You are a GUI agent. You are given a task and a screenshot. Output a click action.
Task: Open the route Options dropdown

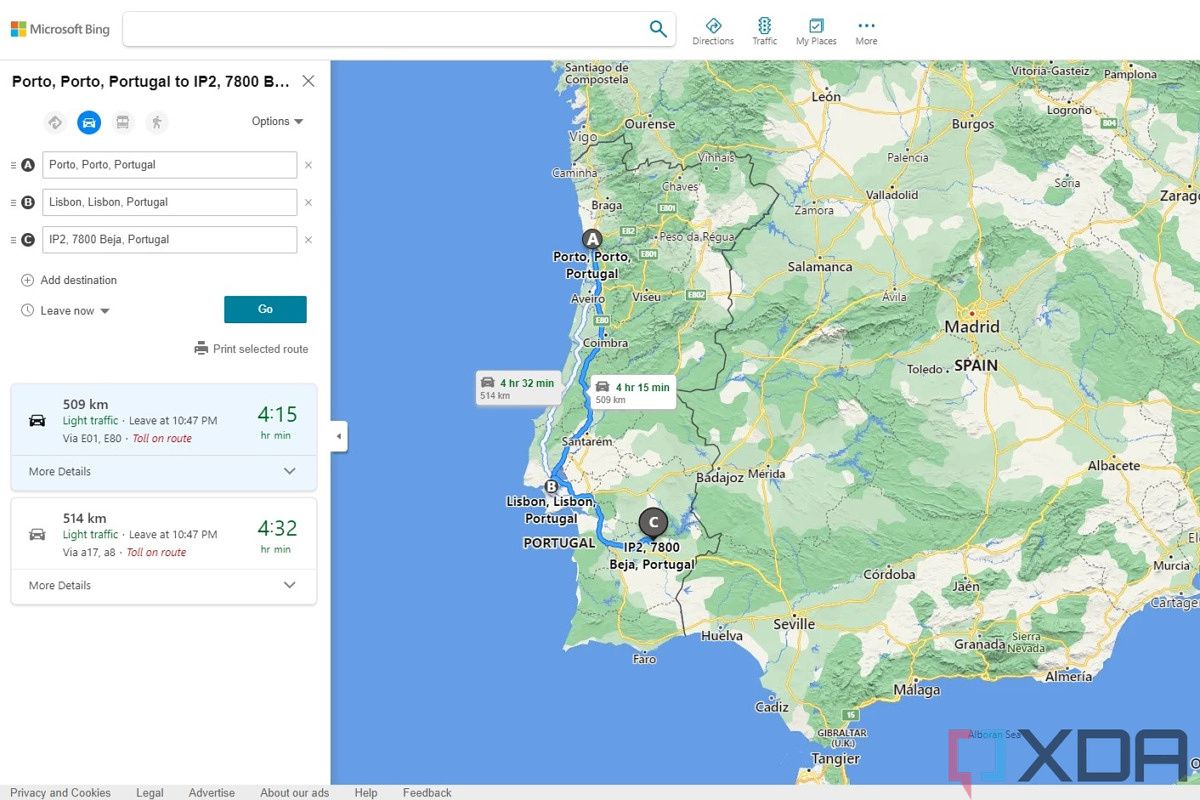point(277,121)
